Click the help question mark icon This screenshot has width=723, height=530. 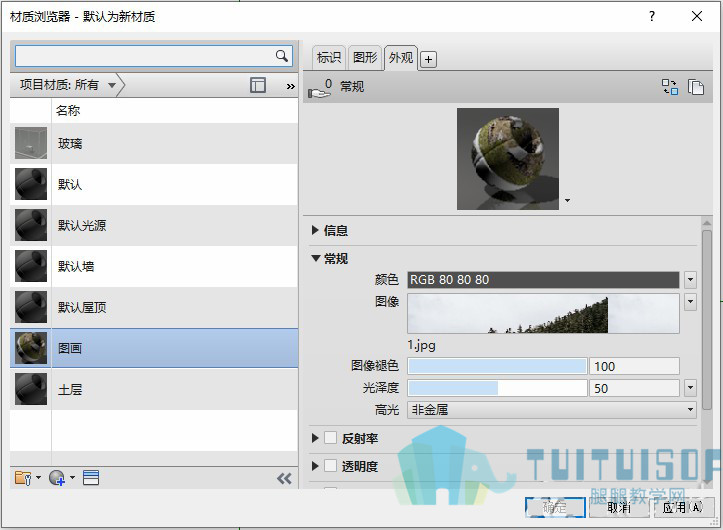pos(652,16)
